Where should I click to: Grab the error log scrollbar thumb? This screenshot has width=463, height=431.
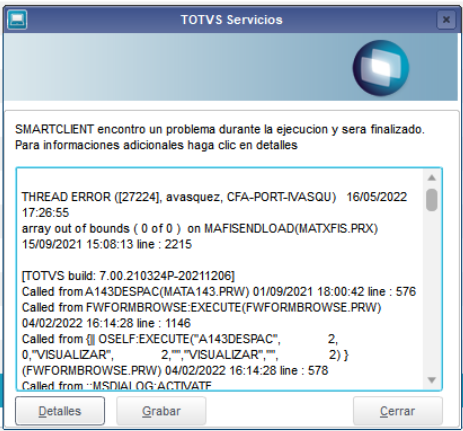coord(432,200)
